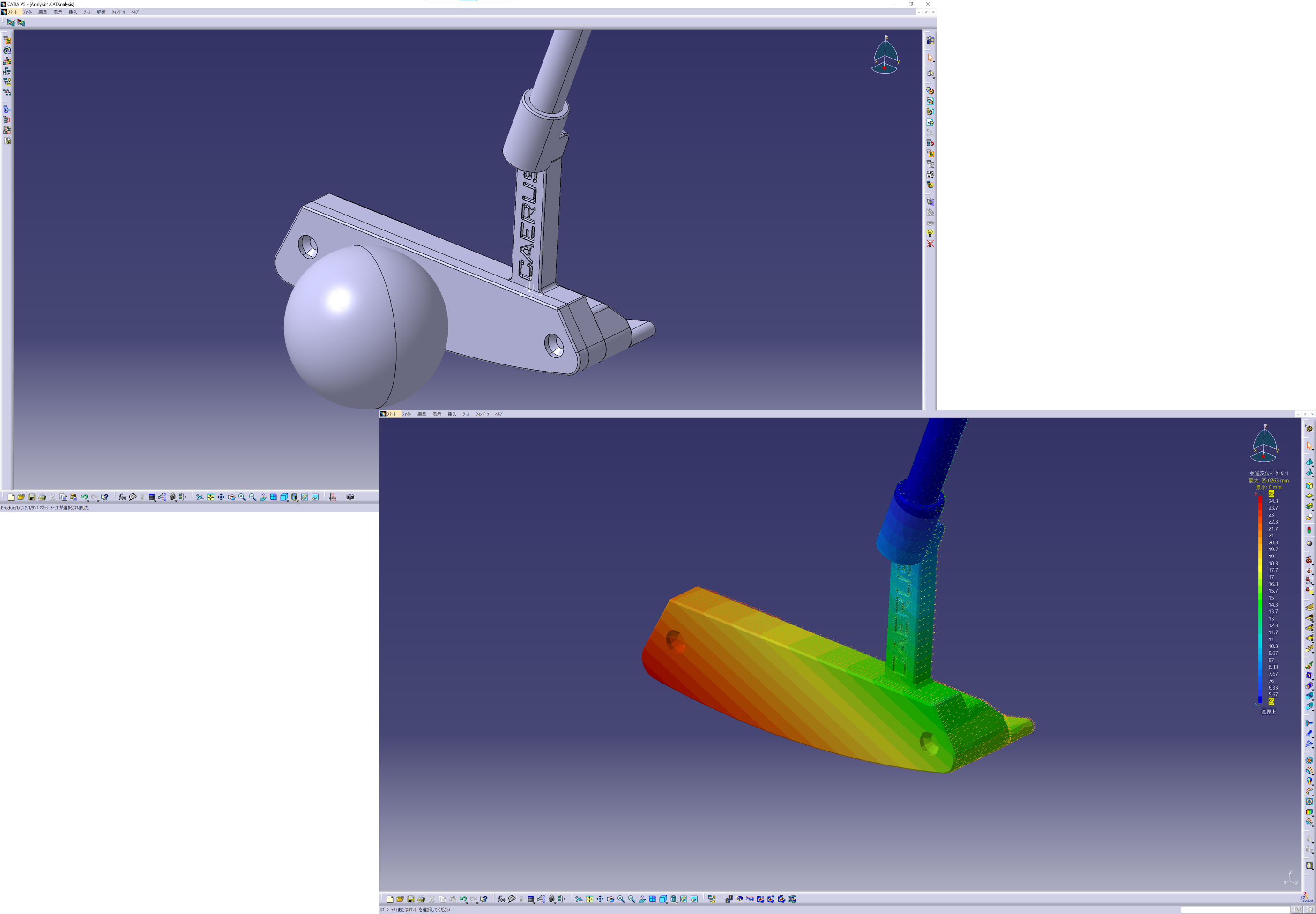
Task: Toggle Multi-view icon in top window toolbar
Action: 273,497
